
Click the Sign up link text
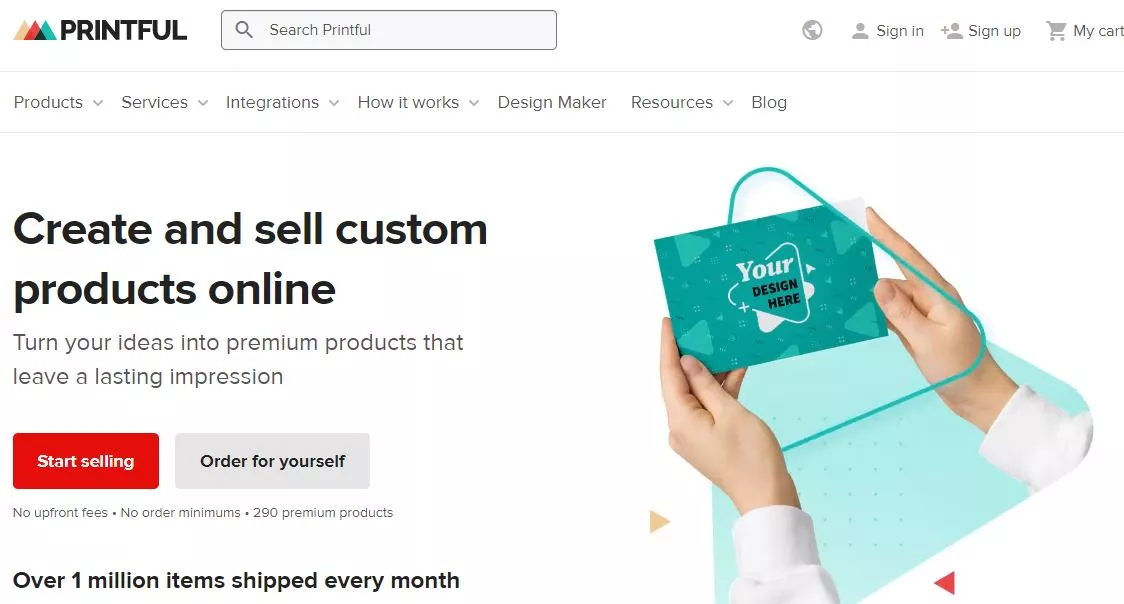[994, 31]
